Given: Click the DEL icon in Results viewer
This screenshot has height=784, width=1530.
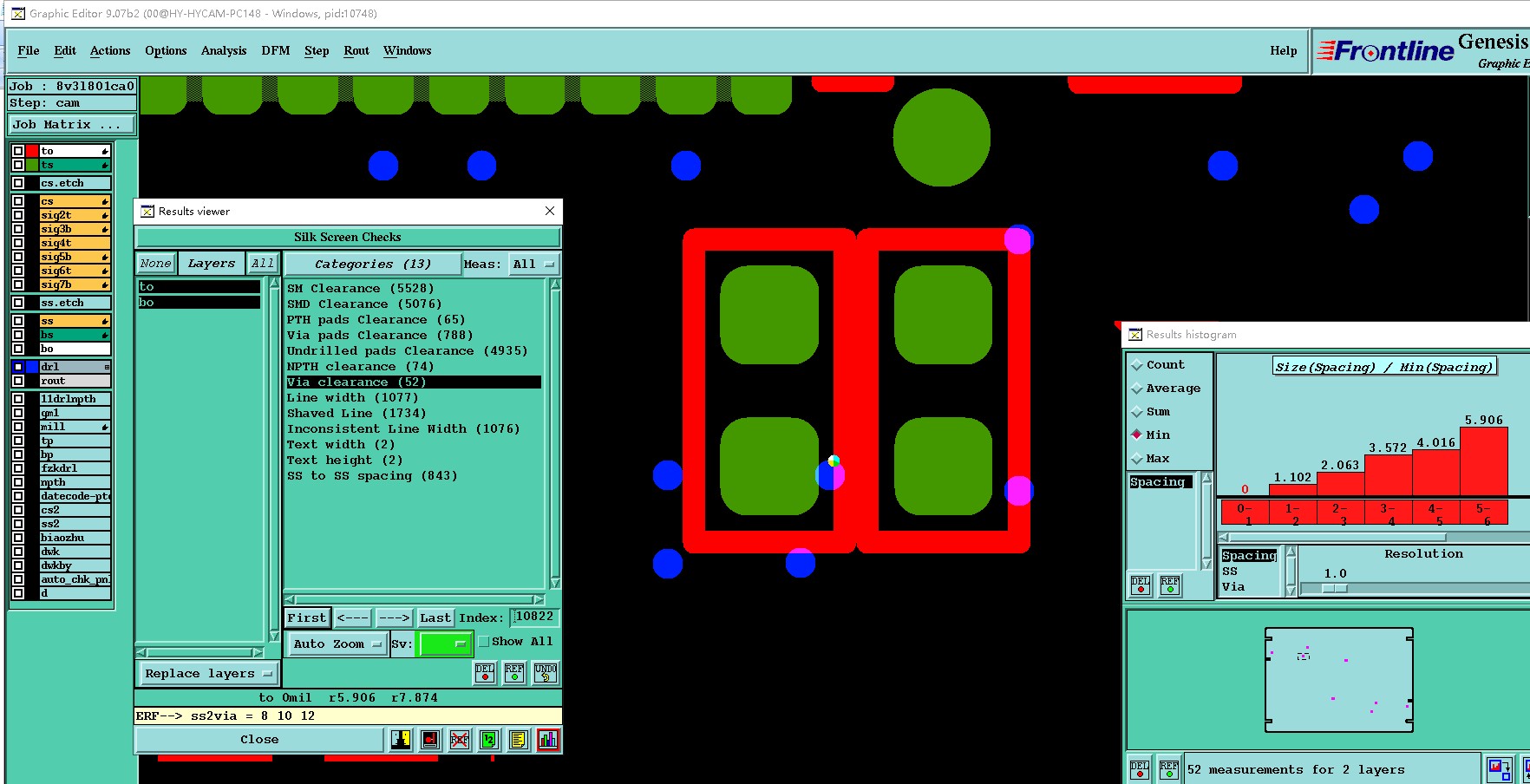Looking at the screenshot, I should (x=485, y=673).
